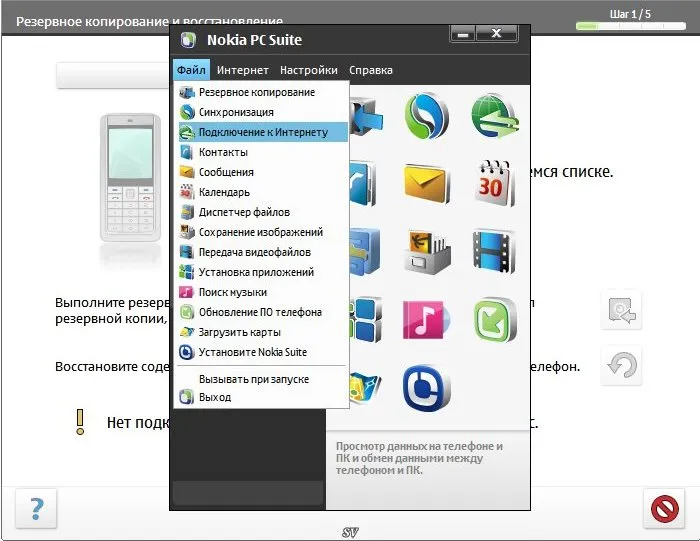Image resolution: width=700 pixels, height=541 pixels.
Task: Click the yellow exclamation warning icon
Action: [x=80, y=422]
